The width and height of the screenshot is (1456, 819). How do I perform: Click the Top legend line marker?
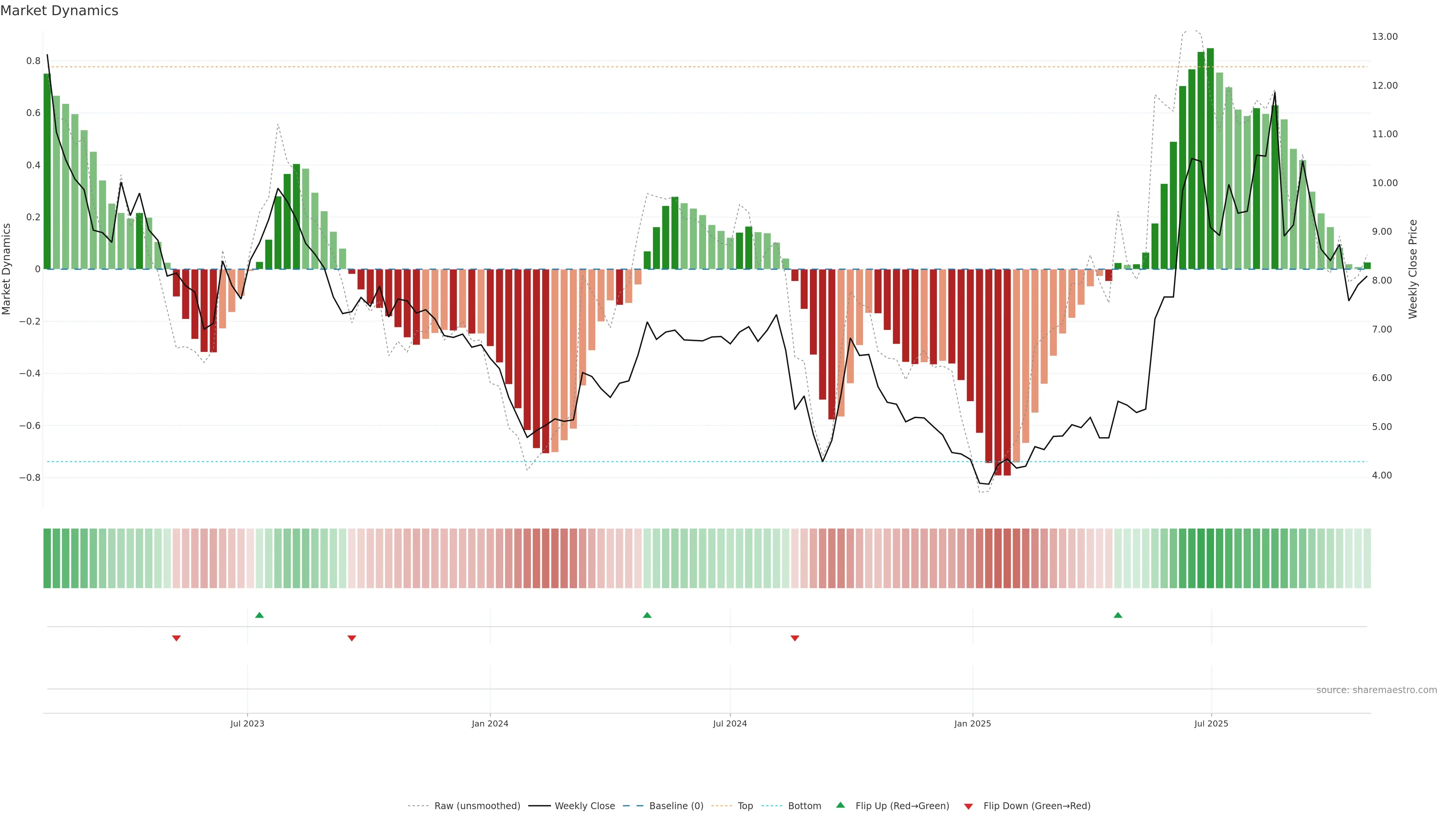[721, 805]
